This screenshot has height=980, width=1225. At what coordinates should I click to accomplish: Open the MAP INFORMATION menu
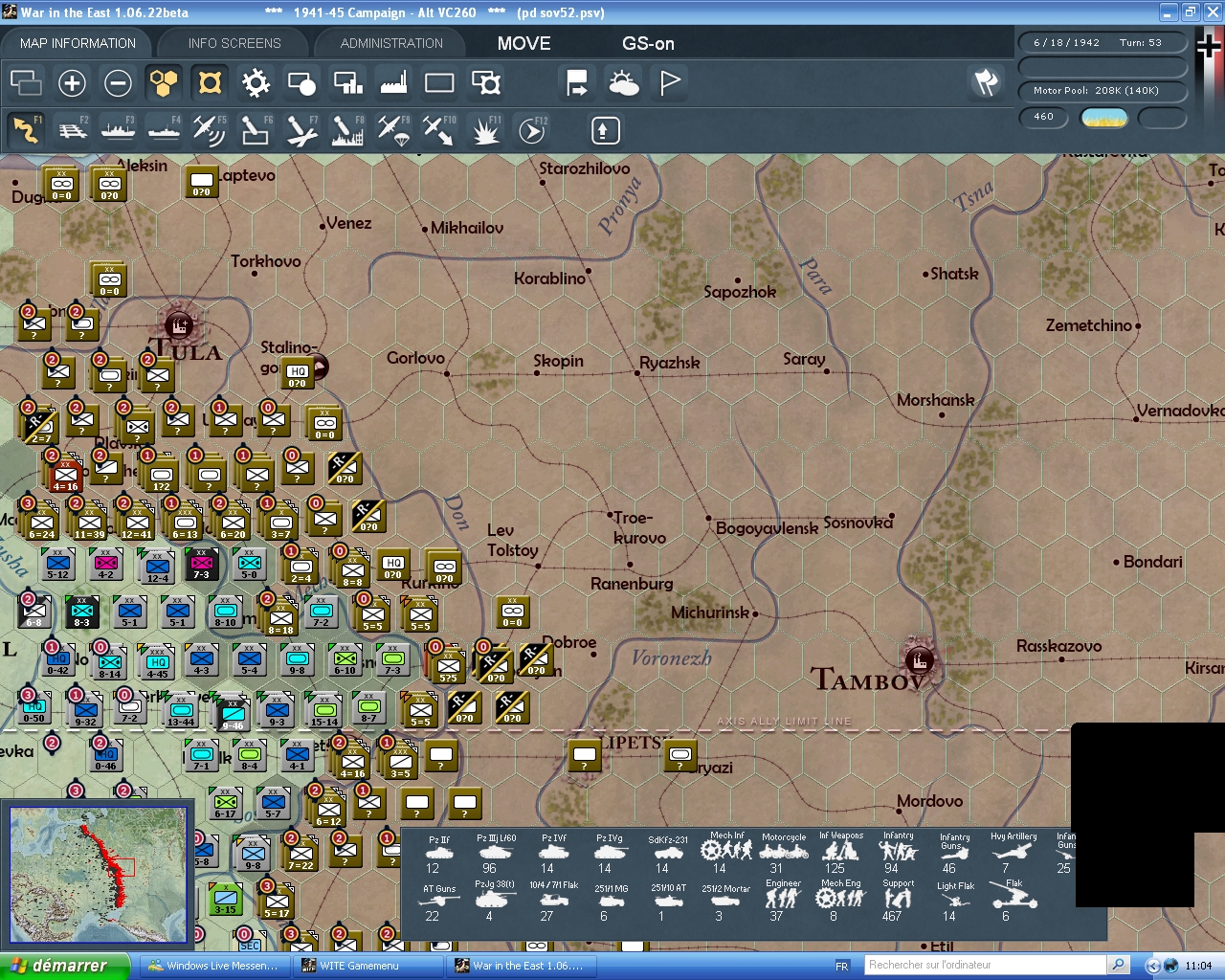tap(77, 43)
